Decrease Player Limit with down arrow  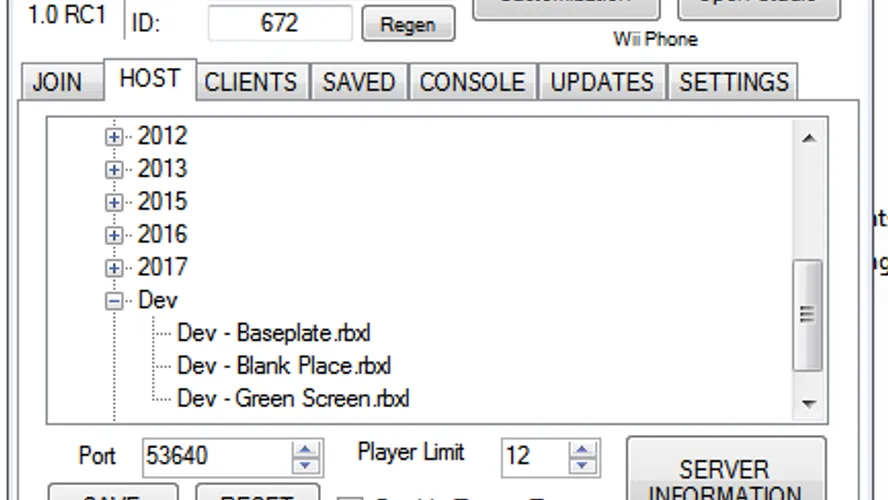pyautogui.click(x=582, y=465)
